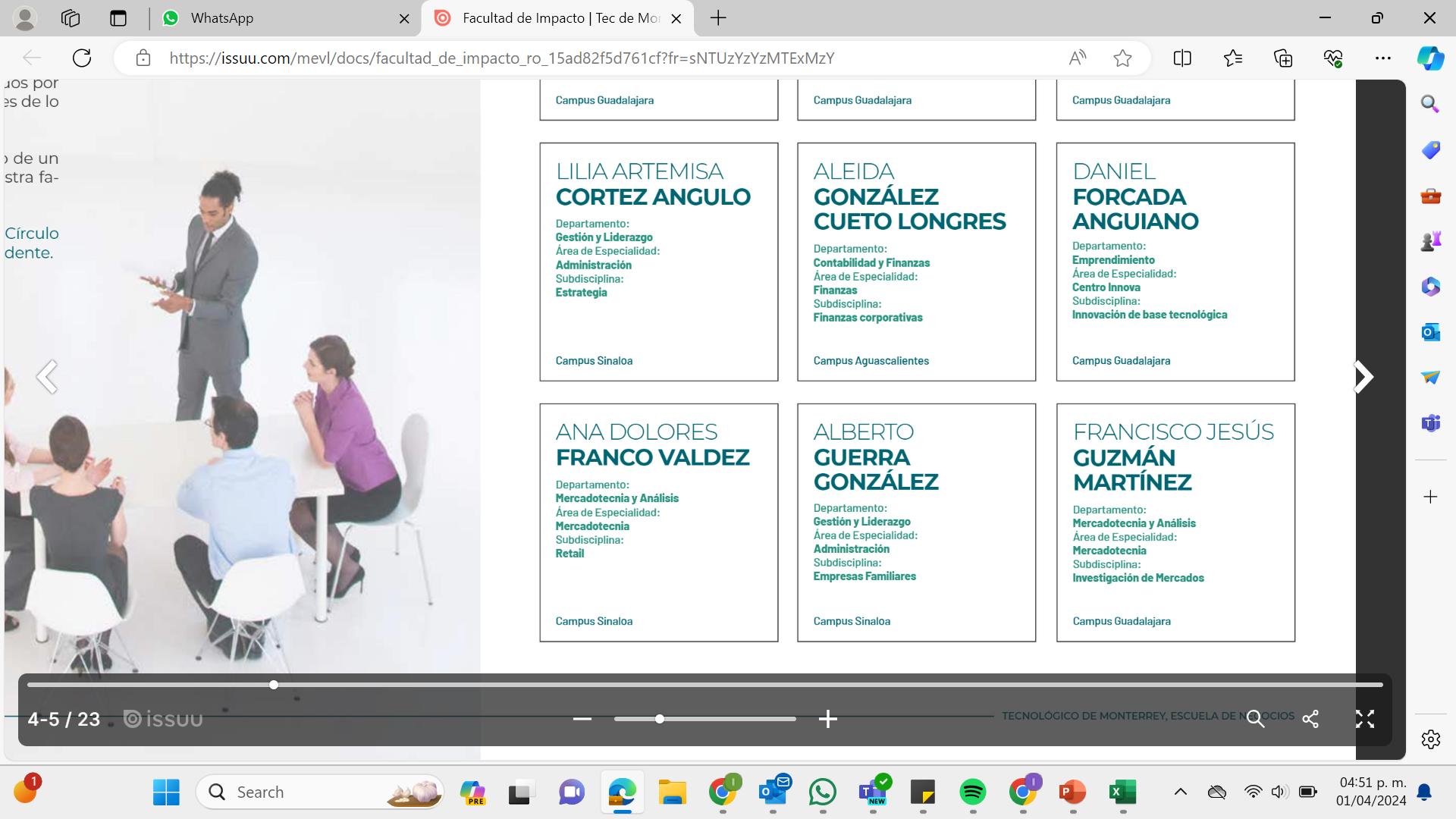Open a new browser tab
Image resolution: width=1456 pixels, height=819 pixels.
click(718, 18)
